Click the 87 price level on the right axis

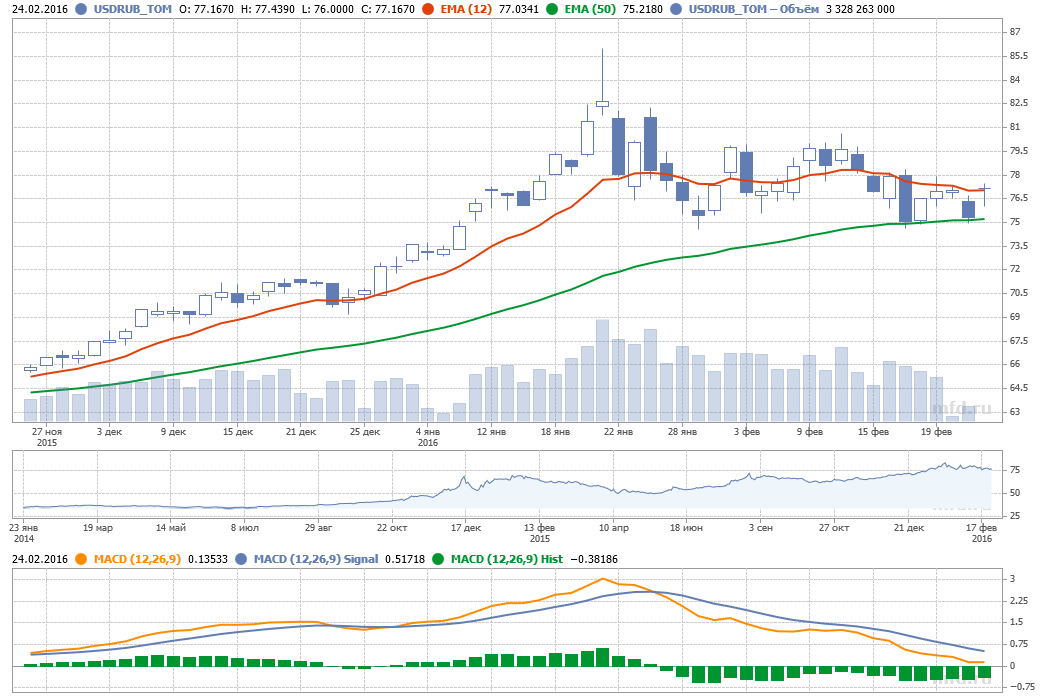pyautogui.click(x=1015, y=32)
